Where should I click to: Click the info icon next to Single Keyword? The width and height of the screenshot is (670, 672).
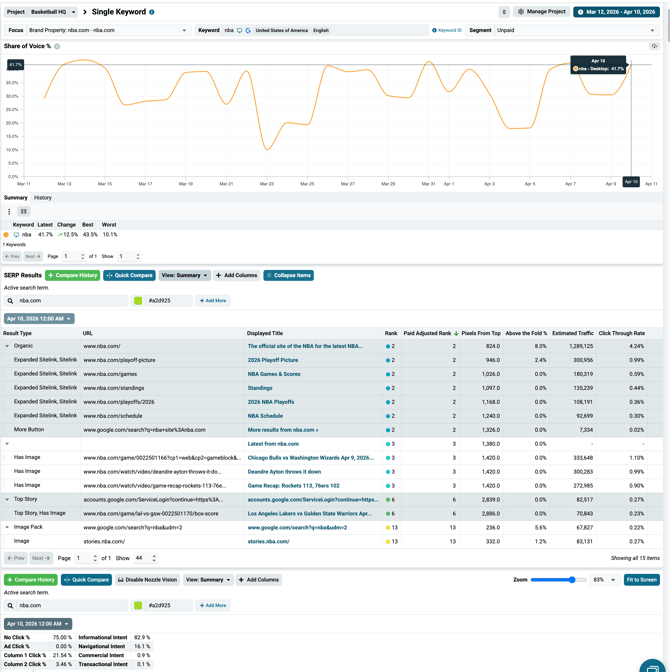[x=152, y=12]
